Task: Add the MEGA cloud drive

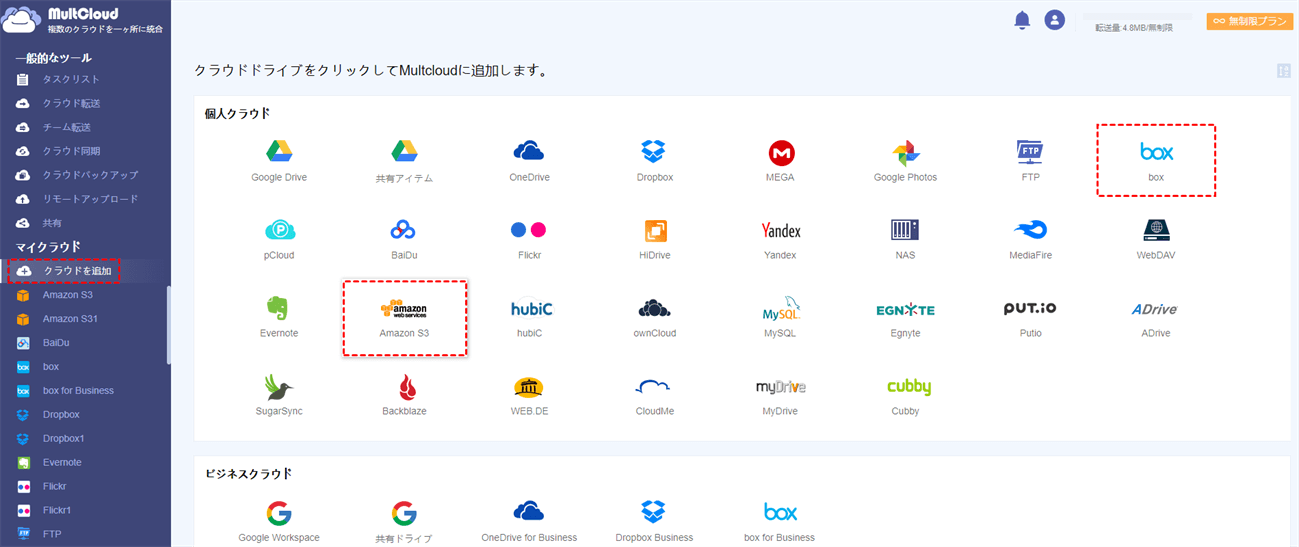Action: tap(780, 161)
